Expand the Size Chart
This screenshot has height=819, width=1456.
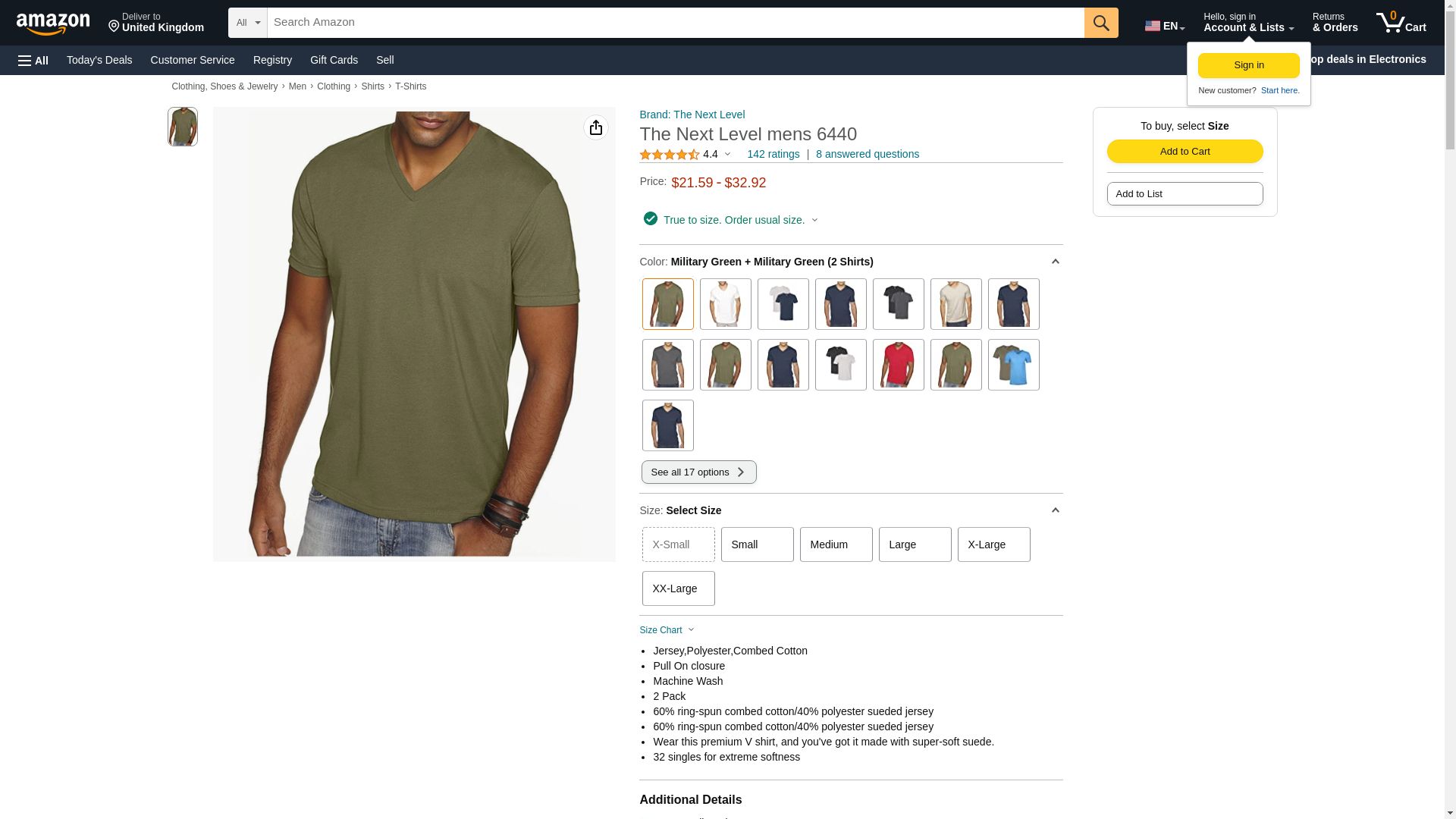[x=667, y=630]
